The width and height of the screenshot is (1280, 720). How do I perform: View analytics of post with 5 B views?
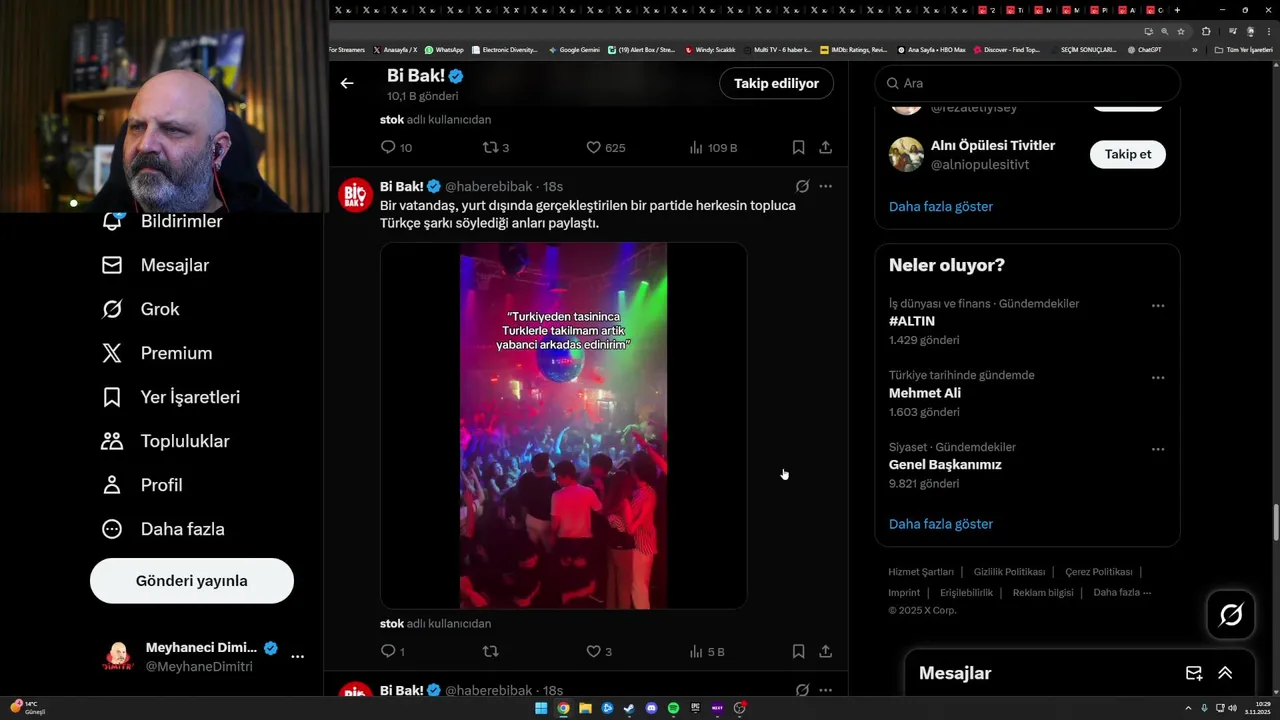click(x=707, y=651)
